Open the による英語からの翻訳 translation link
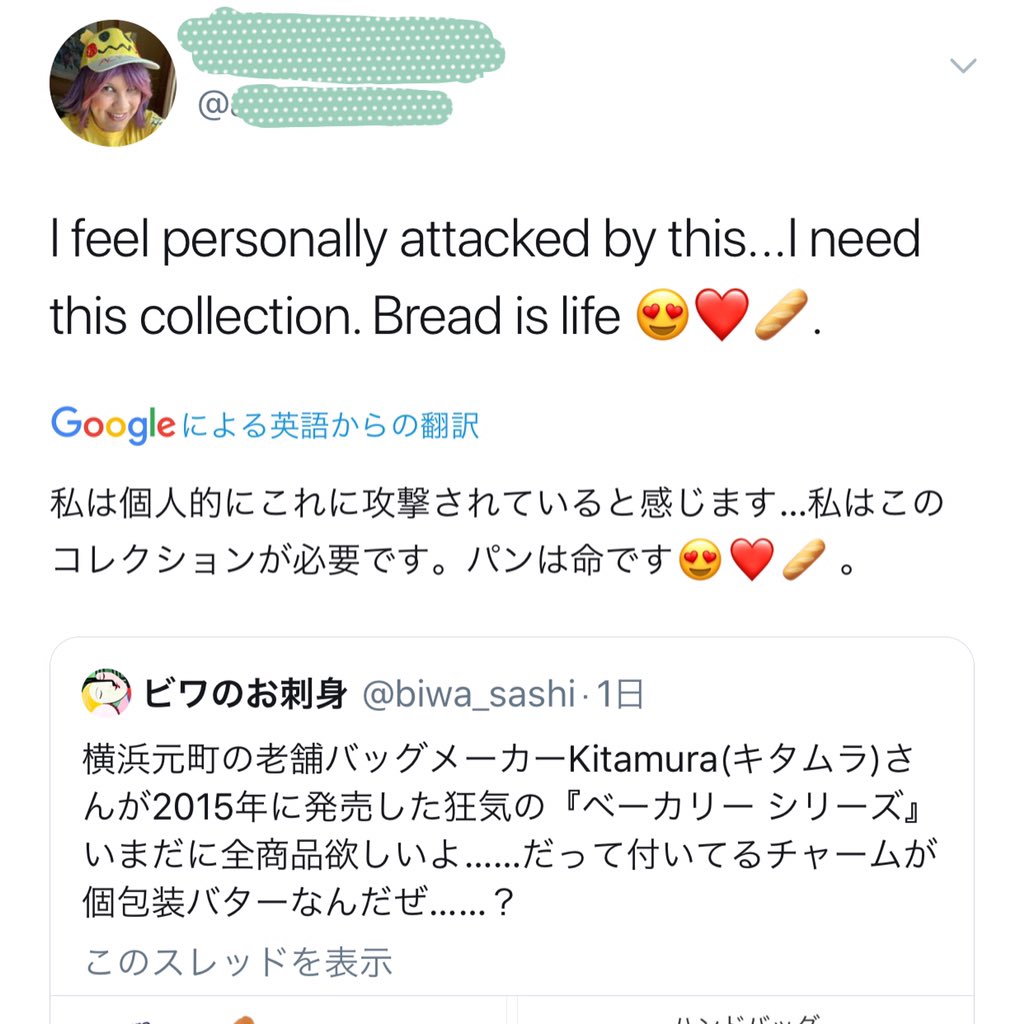Image resolution: width=1024 pixels, height=1024 pixels. [x=331, y=426]
